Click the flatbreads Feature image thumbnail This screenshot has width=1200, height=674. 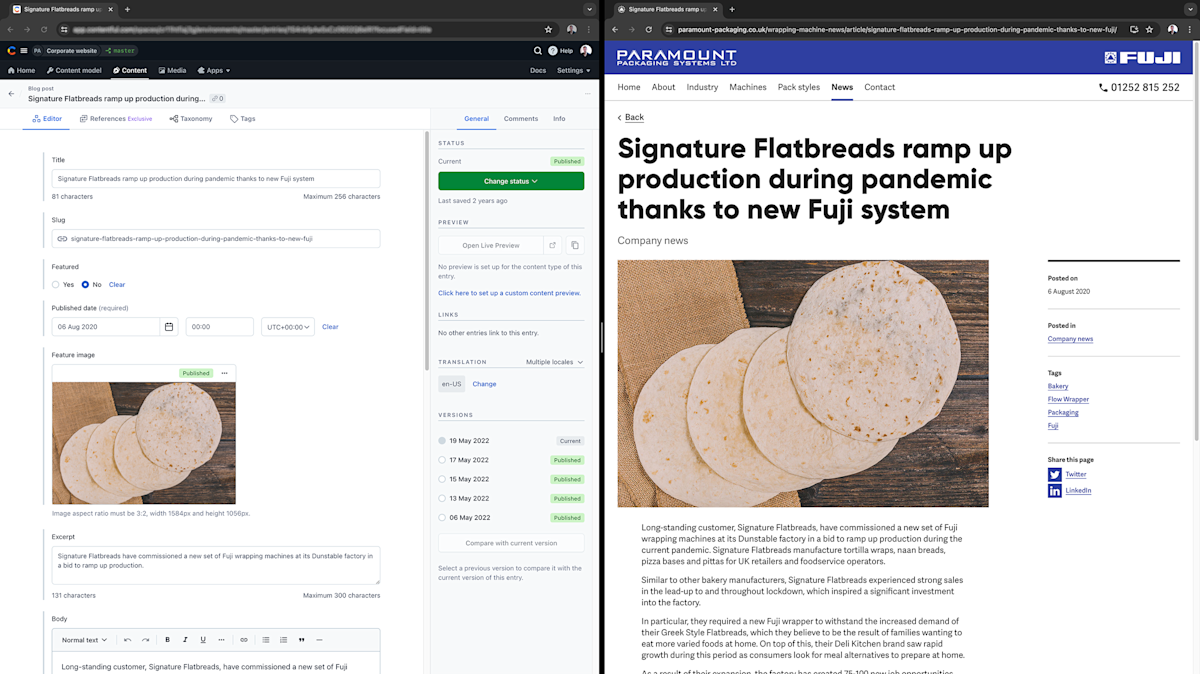pos(144,443)
